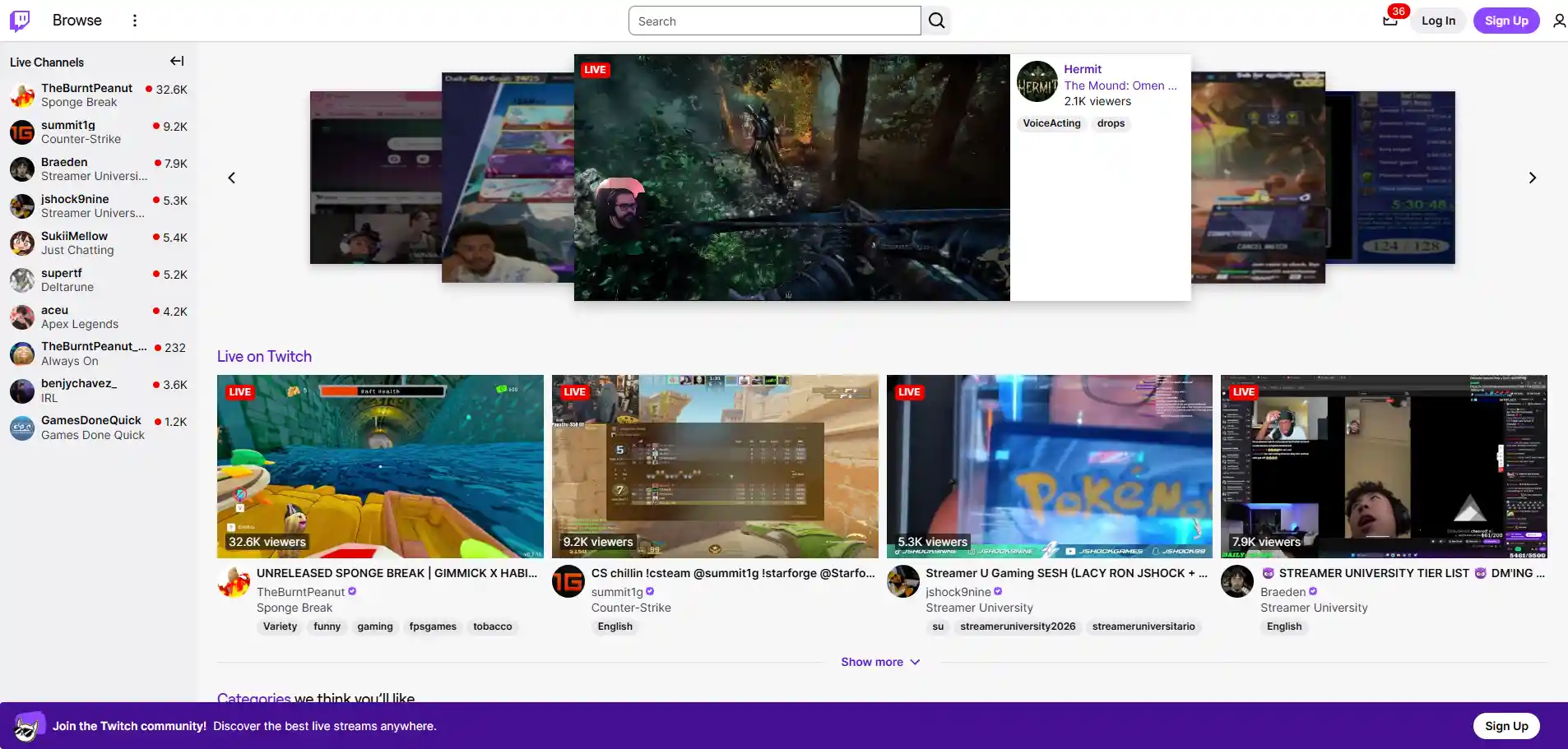The width and height of the screenshot is (1568, 749).
Task: Open the Browse tab
Action: pos(77,21)
